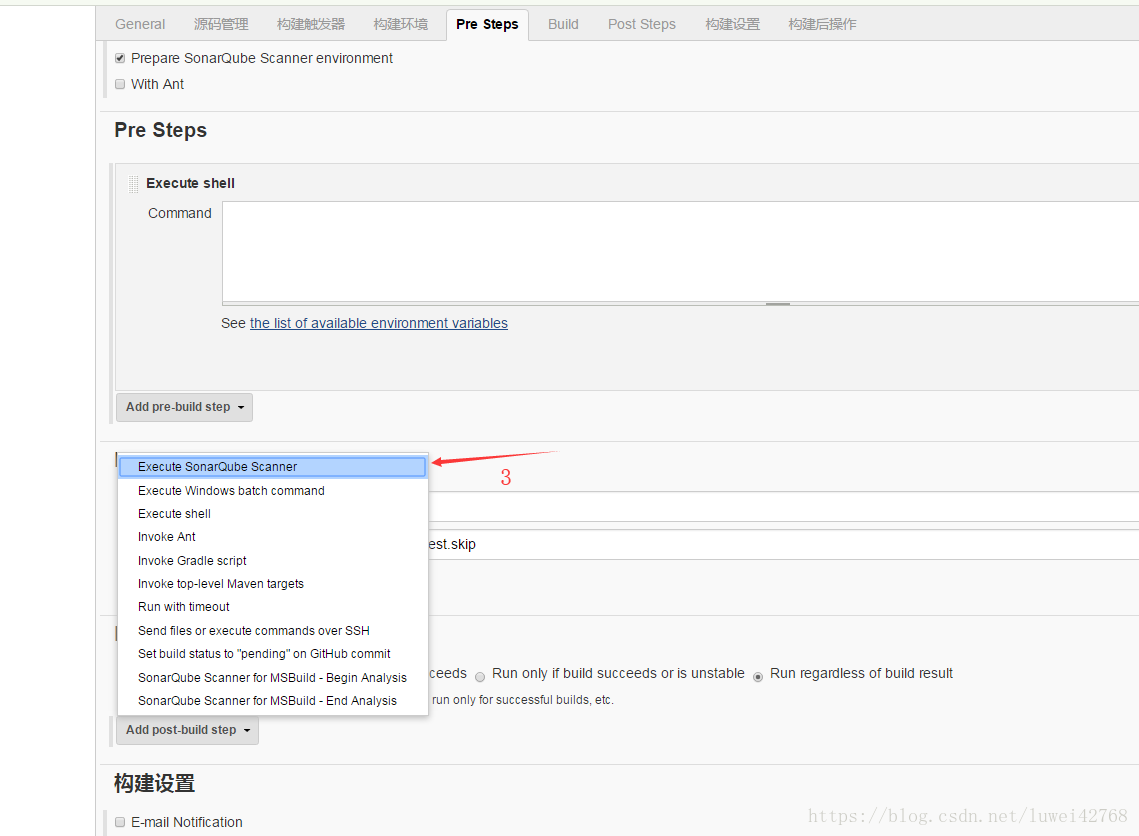The image size is (1139, 836).
Task: Open the 构建后操作 tab
Action: coord(822,24)
